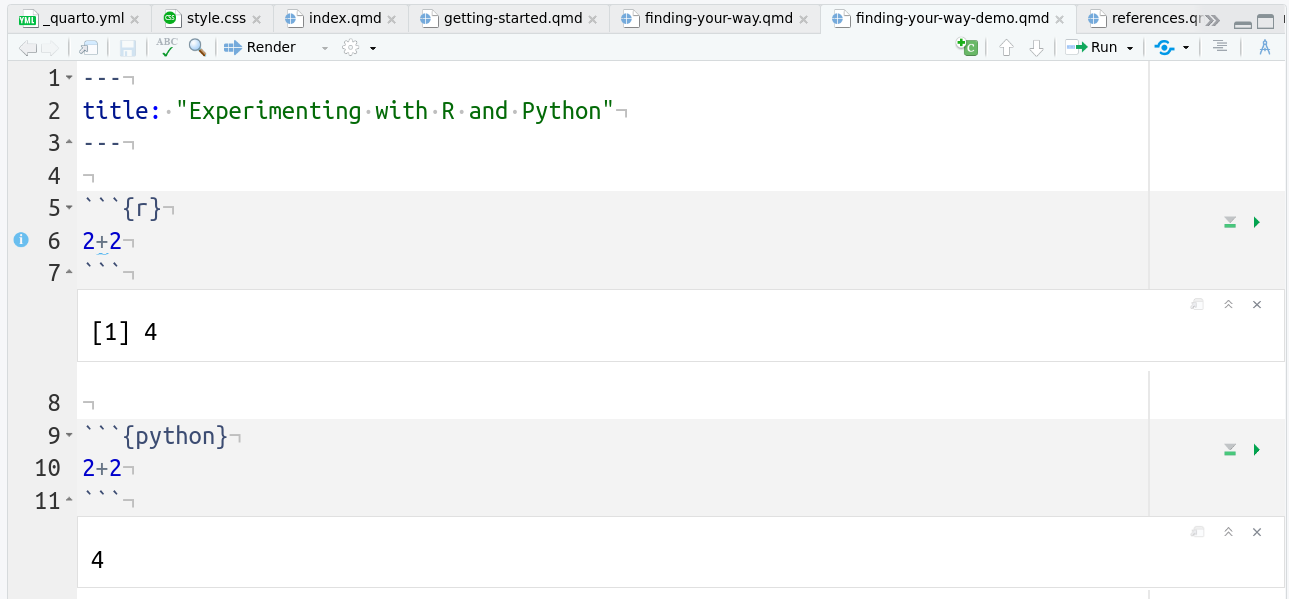Close the style.css tab
This screenshot has width=1289, height=599.
(257, 19)
